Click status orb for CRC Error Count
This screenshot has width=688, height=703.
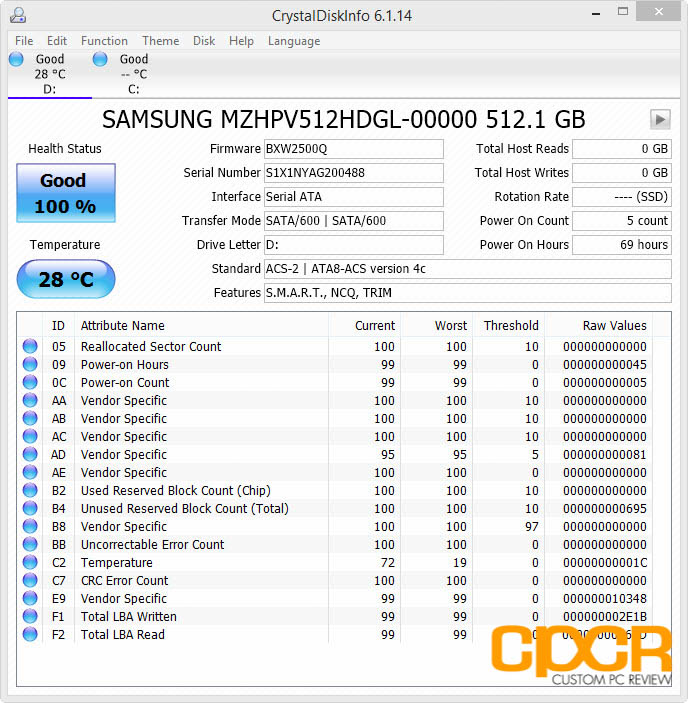(x=30, y=580)
